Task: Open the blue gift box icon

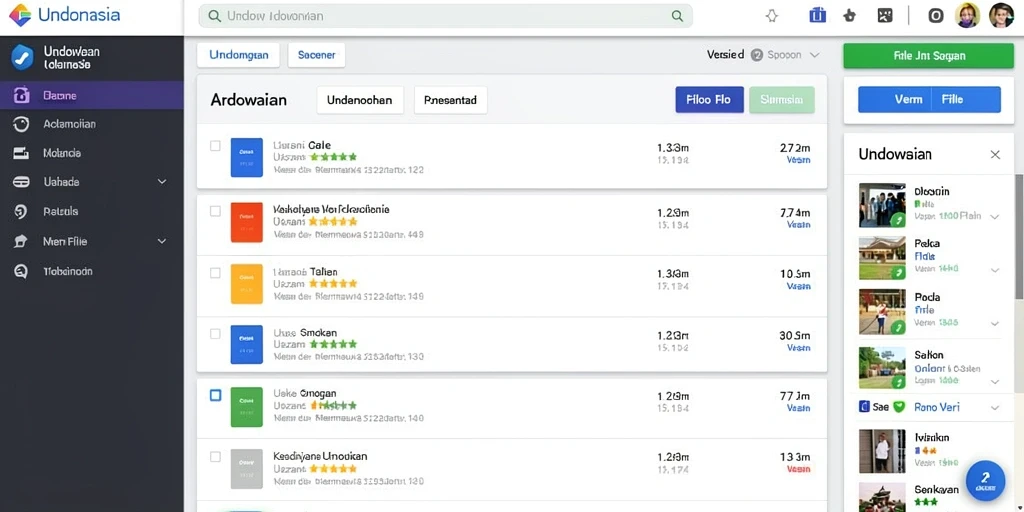Action: click(818, 15)
